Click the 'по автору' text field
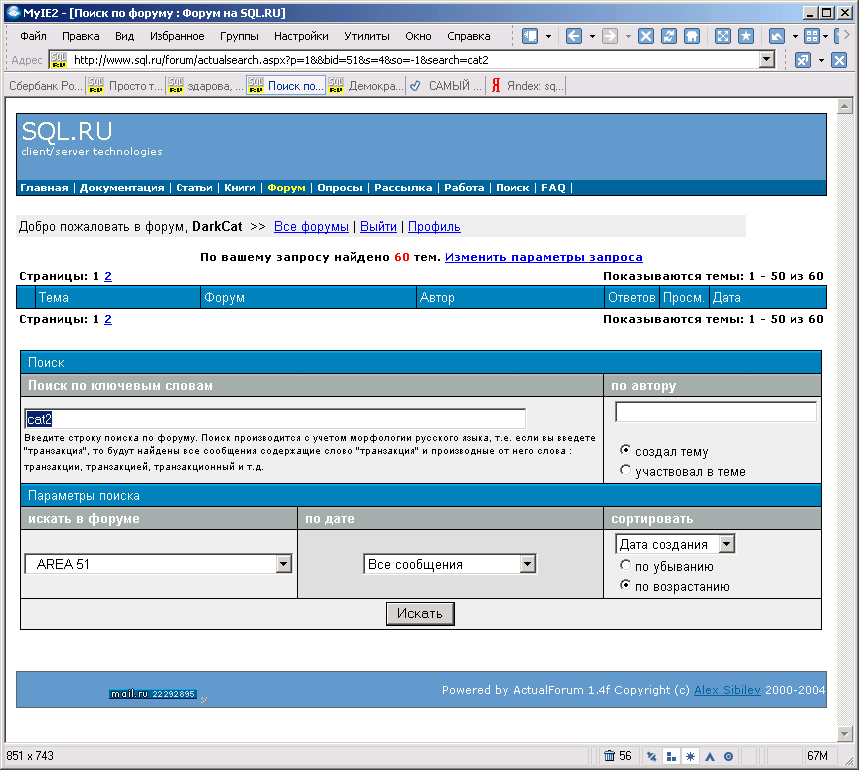This screenshot has height=770, width=859. (x=715, y=412)
